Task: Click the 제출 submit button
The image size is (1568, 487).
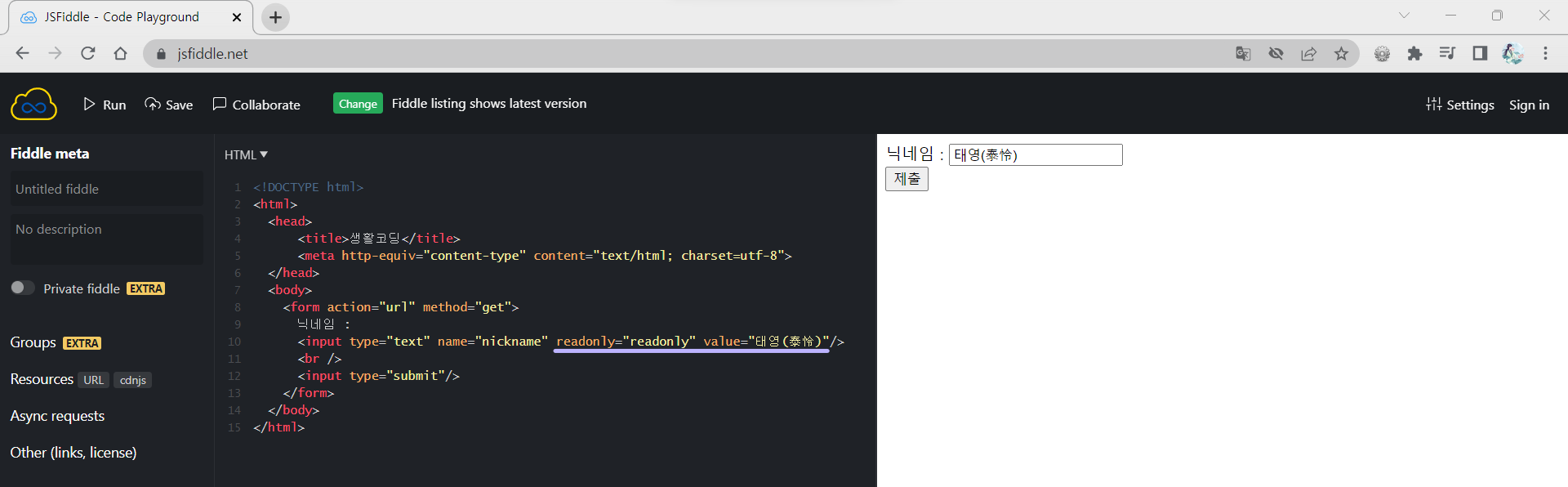Action: (906, 179)
